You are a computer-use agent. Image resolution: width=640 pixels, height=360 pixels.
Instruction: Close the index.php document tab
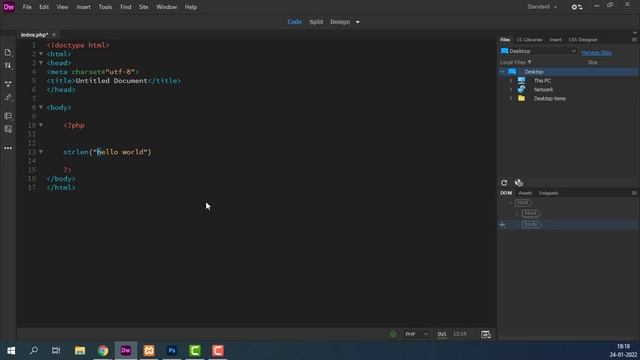click(x=54, y=35)
